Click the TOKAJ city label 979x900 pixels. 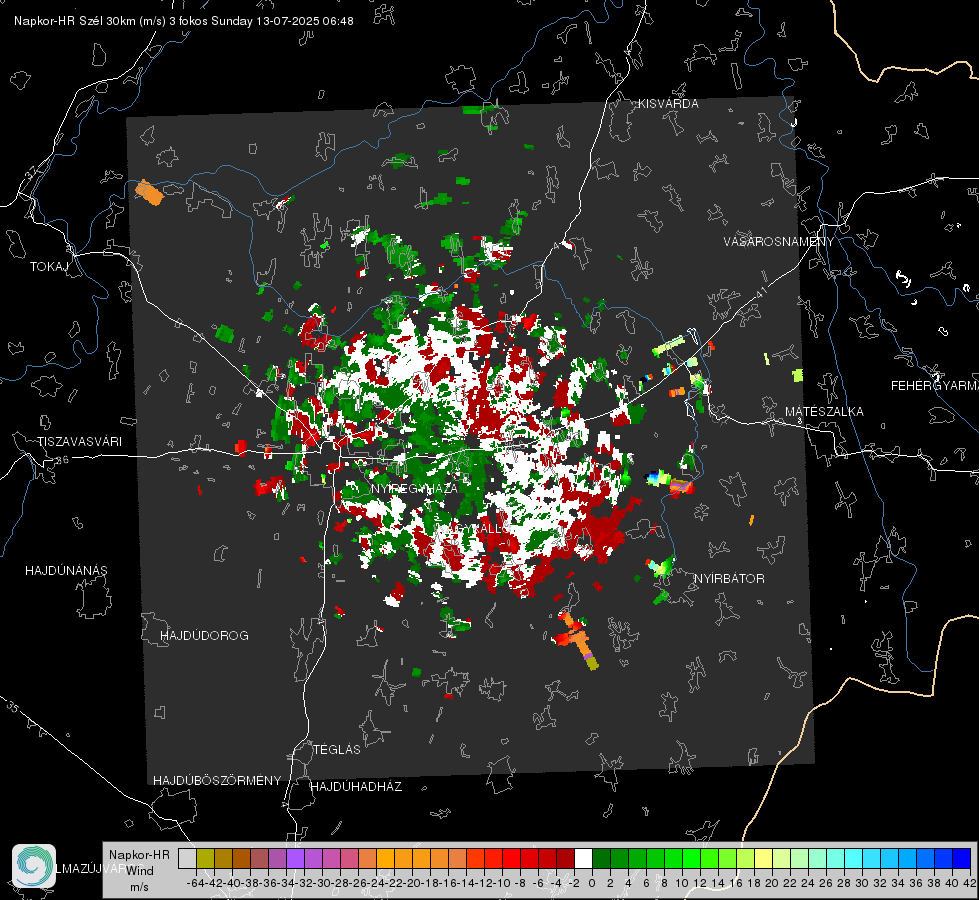click(x=49, y=267)
